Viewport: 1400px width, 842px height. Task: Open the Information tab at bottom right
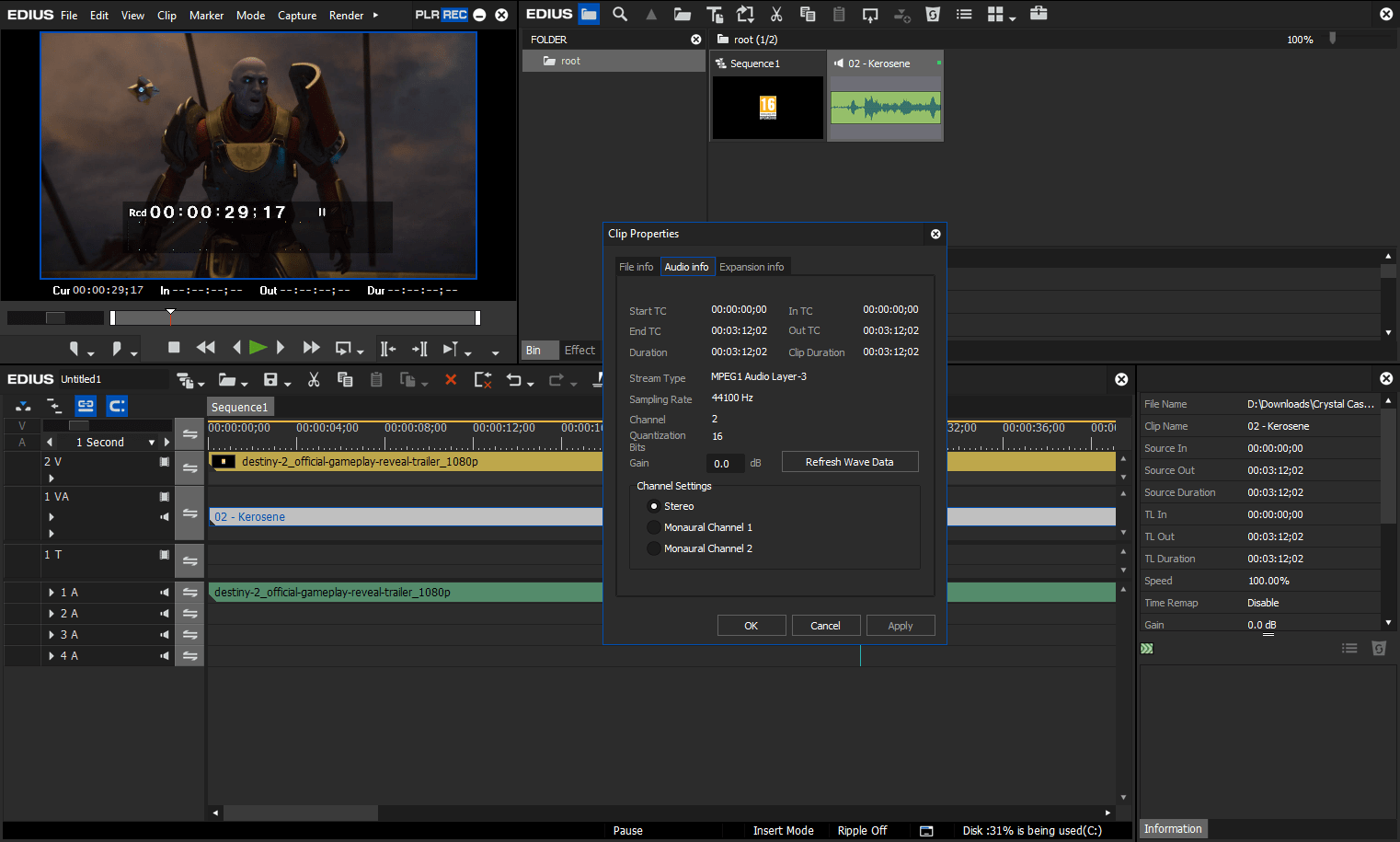click(x=1173, y=829)
